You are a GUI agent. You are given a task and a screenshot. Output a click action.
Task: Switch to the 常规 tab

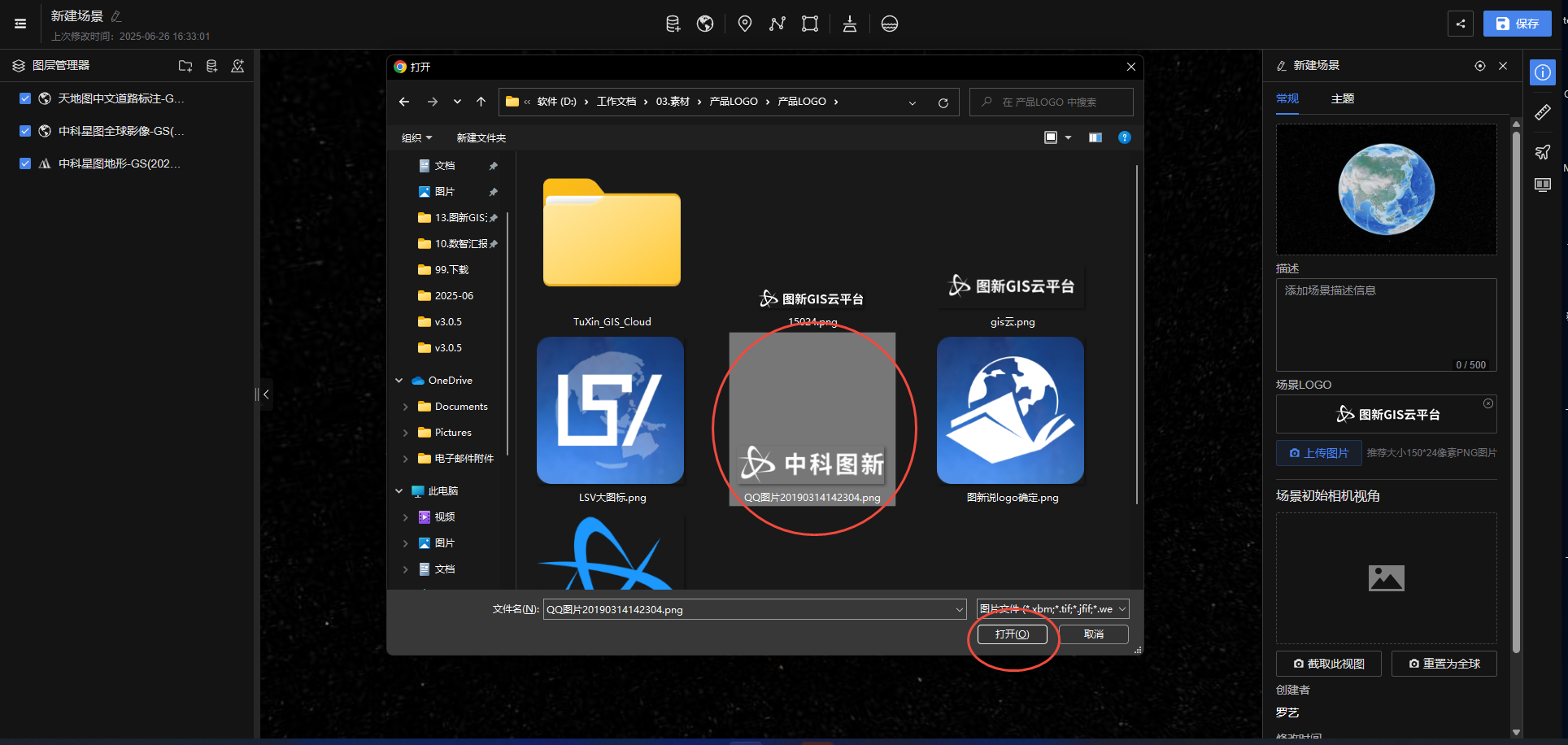1287,98
